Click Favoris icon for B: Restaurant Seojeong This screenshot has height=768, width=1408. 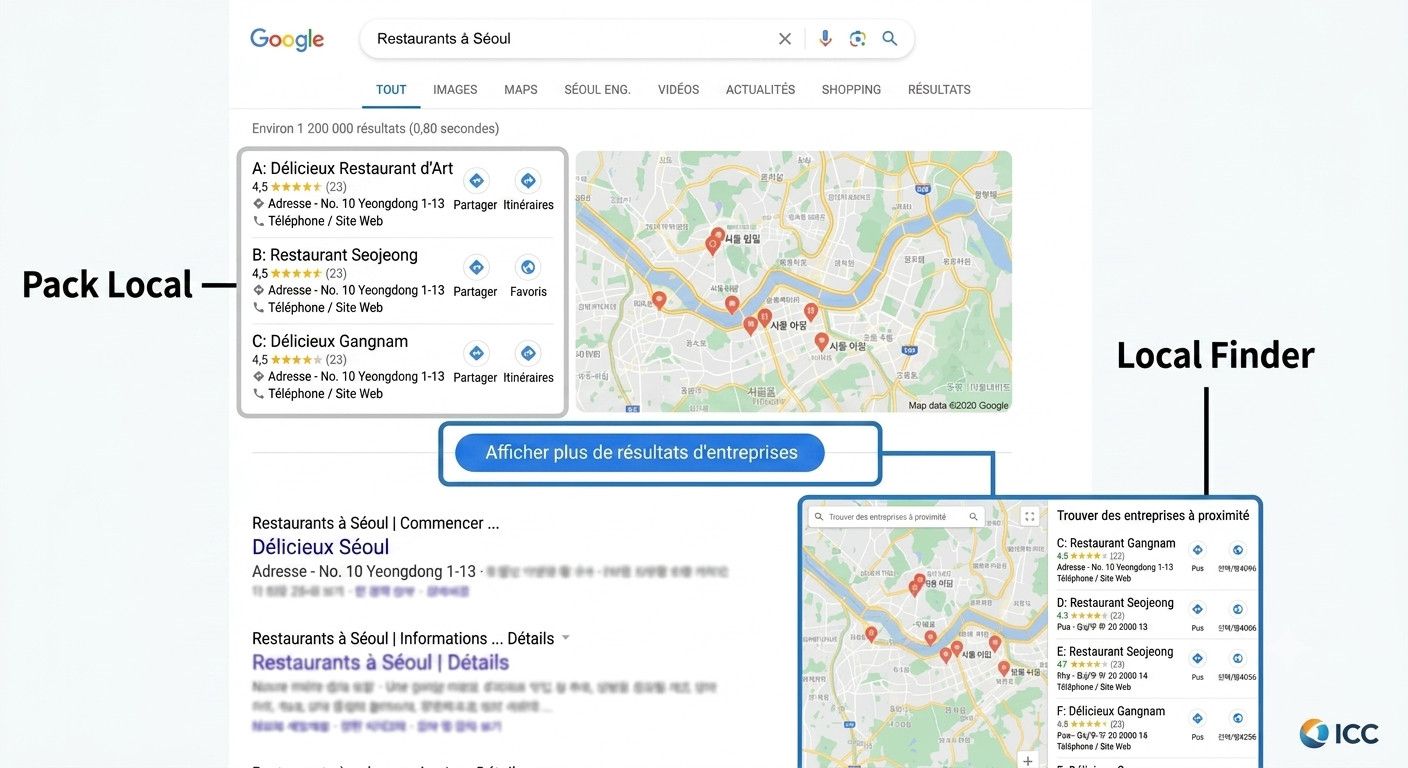(528, 267)
